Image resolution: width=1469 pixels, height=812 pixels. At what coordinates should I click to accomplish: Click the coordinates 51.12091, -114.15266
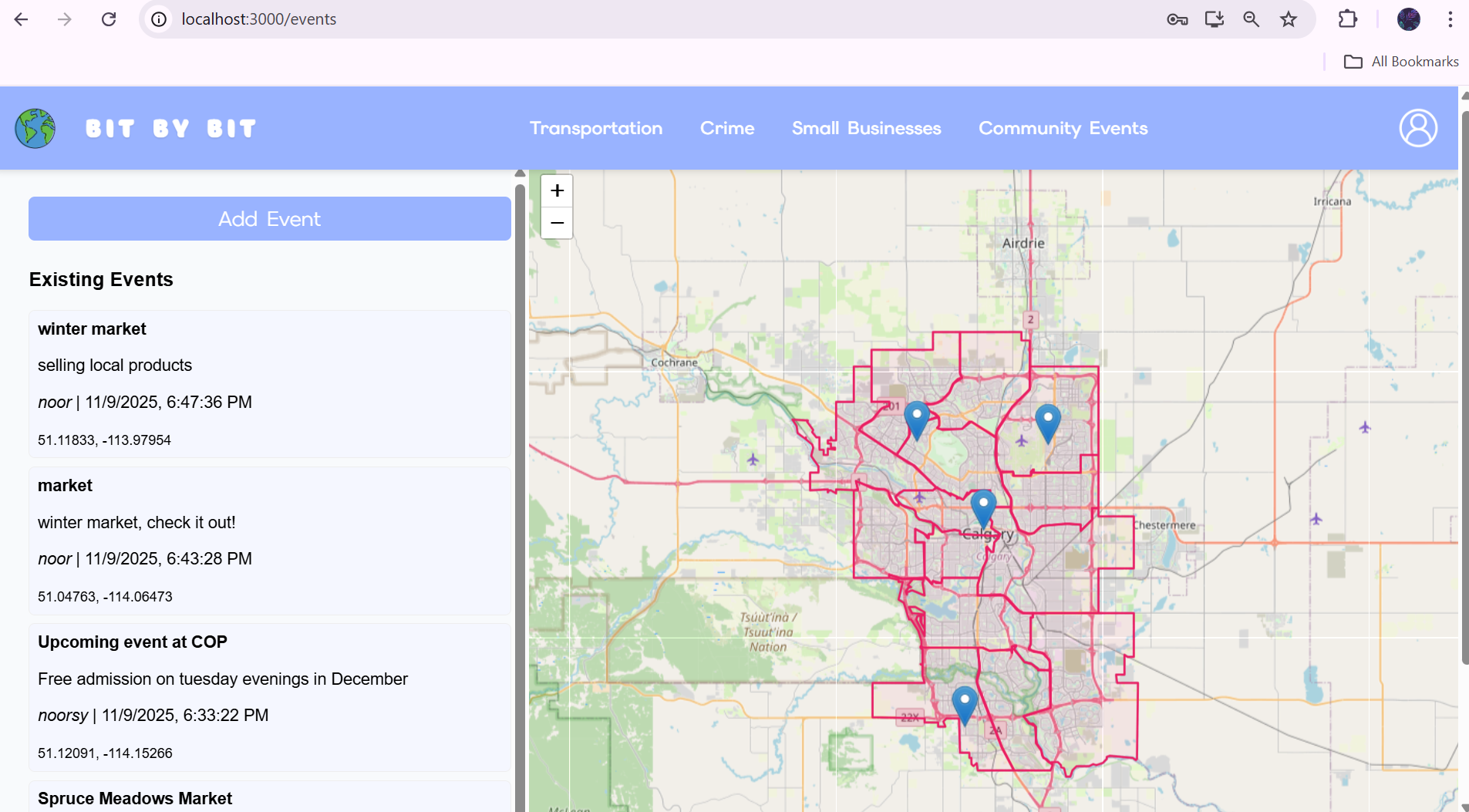[105, 753]
